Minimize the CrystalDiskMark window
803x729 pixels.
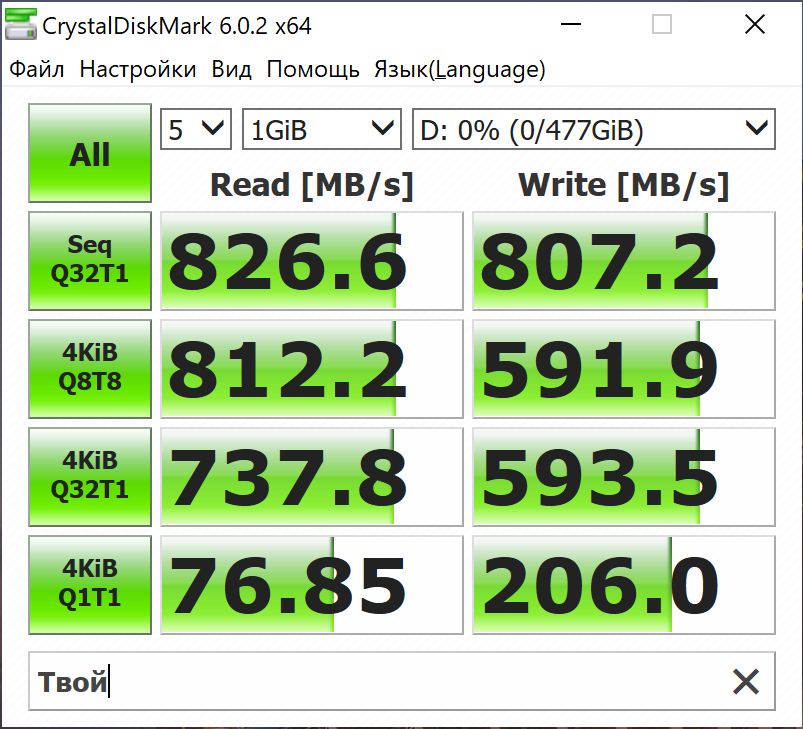[570, 24]
